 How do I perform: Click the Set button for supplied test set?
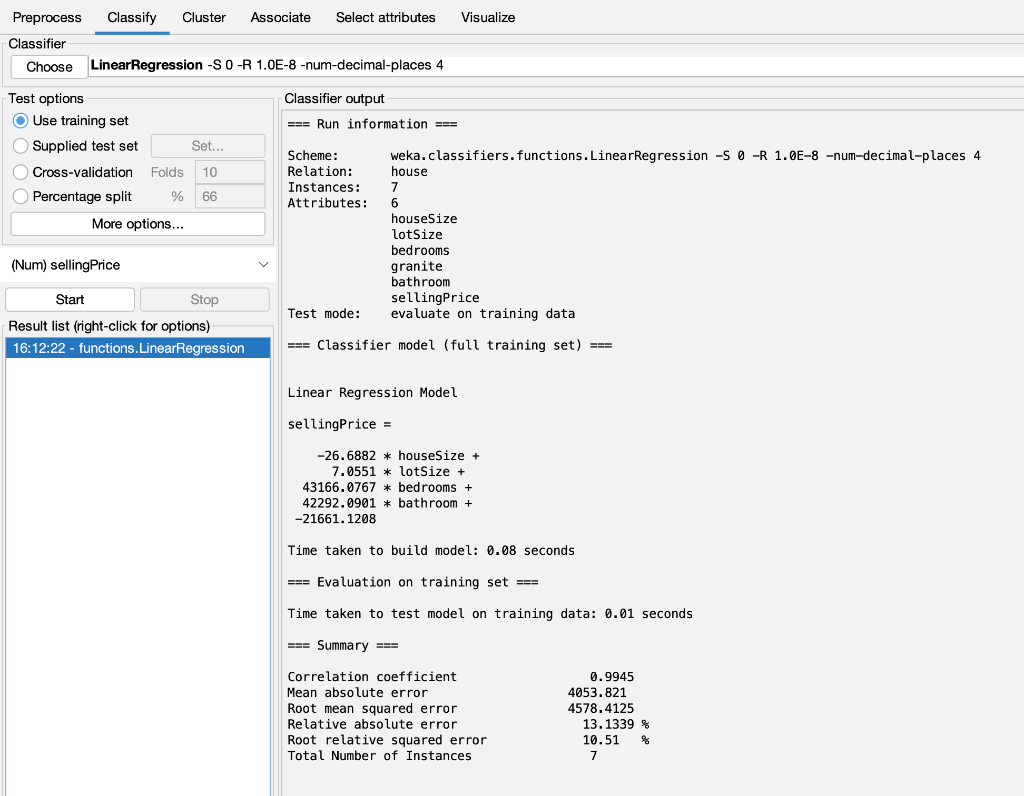click(207, 146)
